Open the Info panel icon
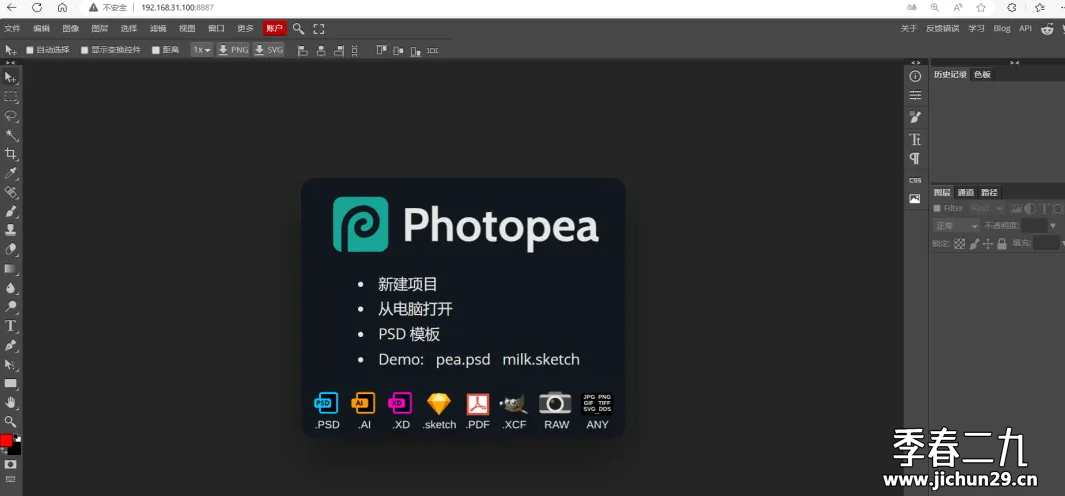This screenshot has width=1065, height=496. click(915, 76)
